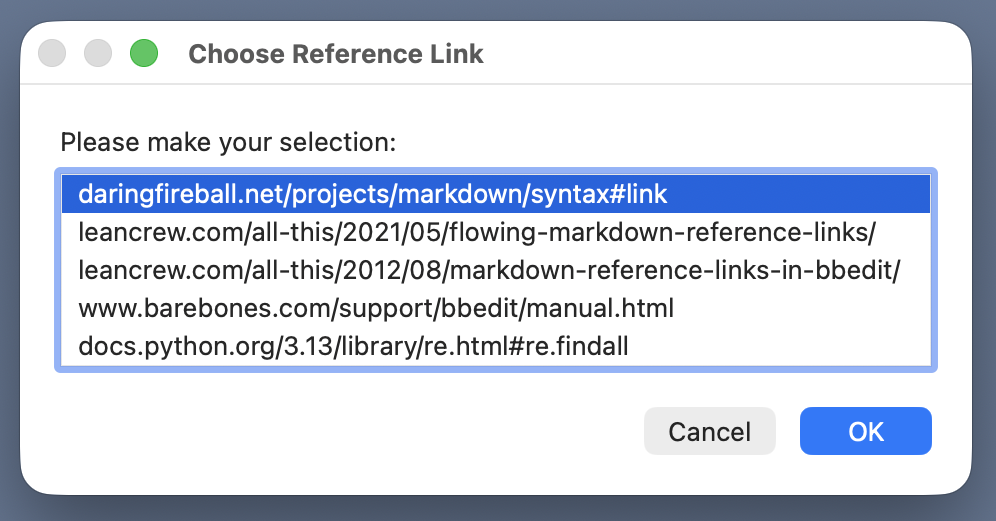Select the www.barebones.com BBEdit manual link
Viewport: 996px width, 521px height.
click(x=376, y=309)
